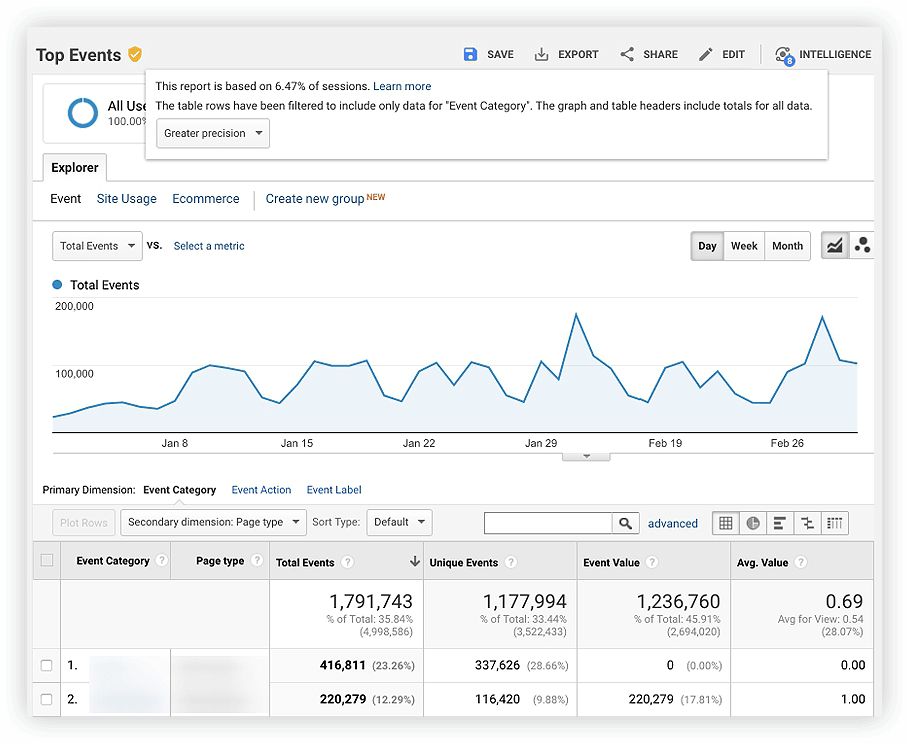909x744 pixels.
Task: Toggle the select-all rows checkbox
Action: [x=47, y=560]
